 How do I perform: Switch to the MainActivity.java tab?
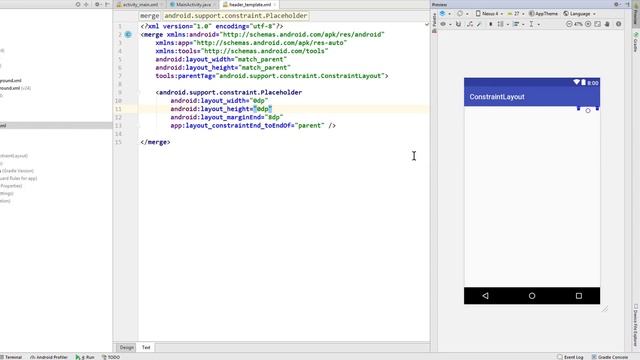[x=193, y=4]
